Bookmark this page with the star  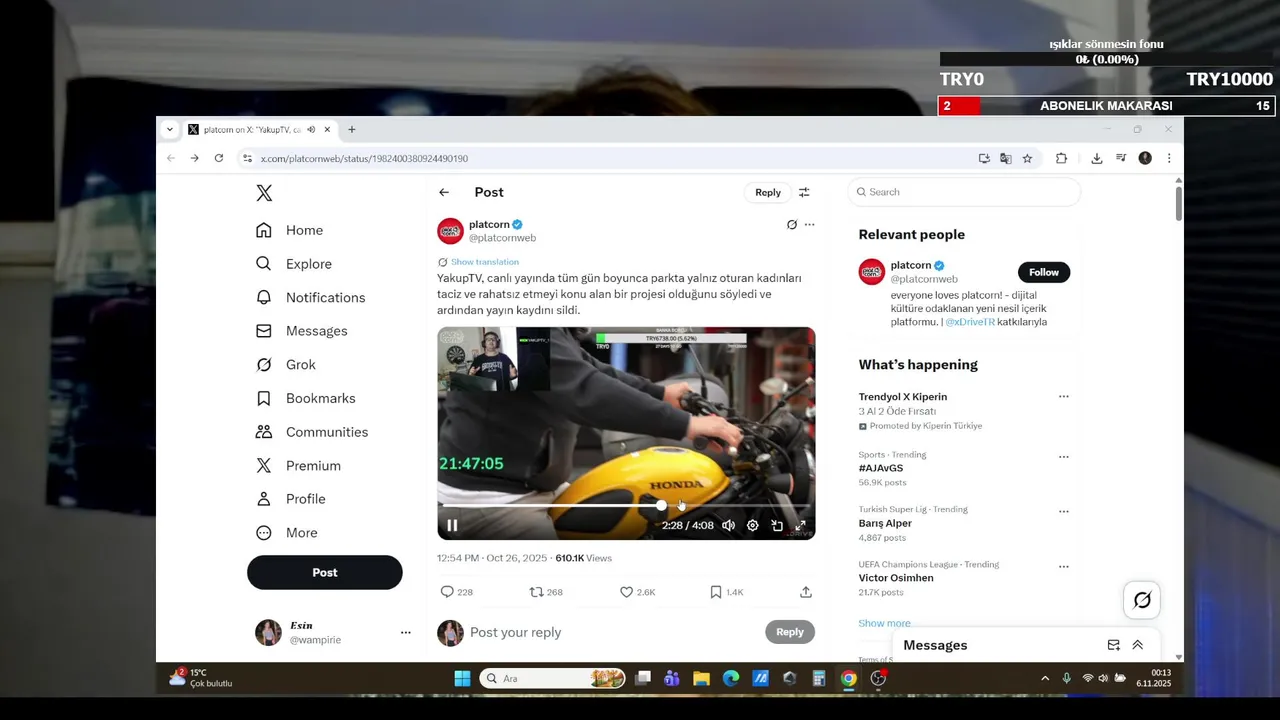[1027, 158]
